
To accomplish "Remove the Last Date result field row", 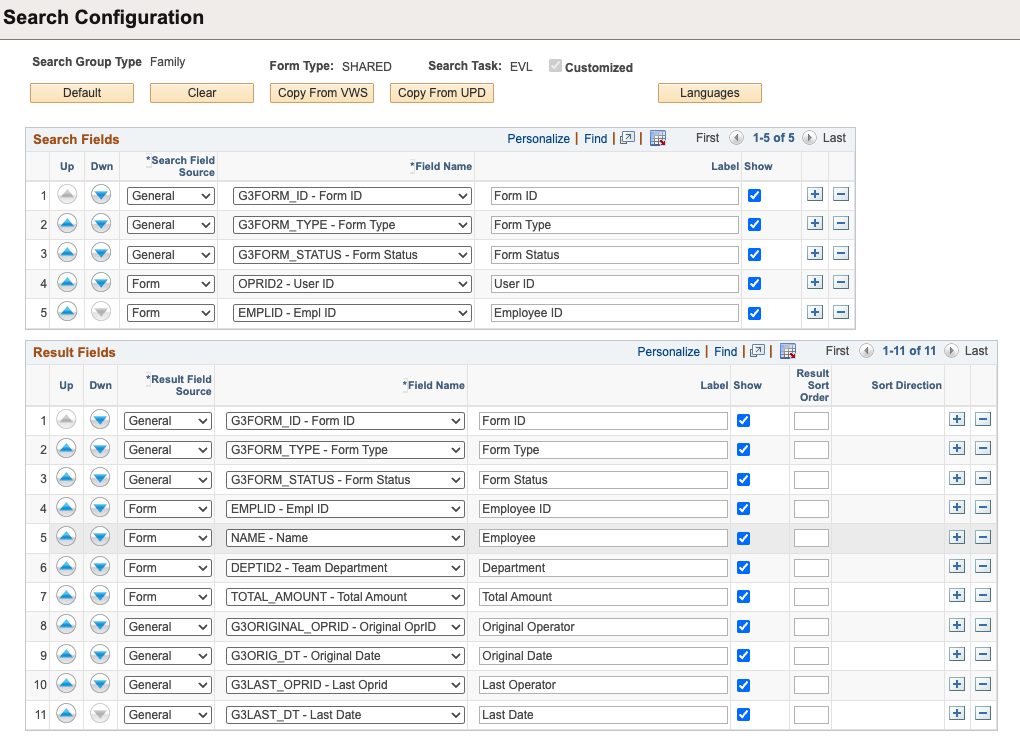I will (983, 713).
